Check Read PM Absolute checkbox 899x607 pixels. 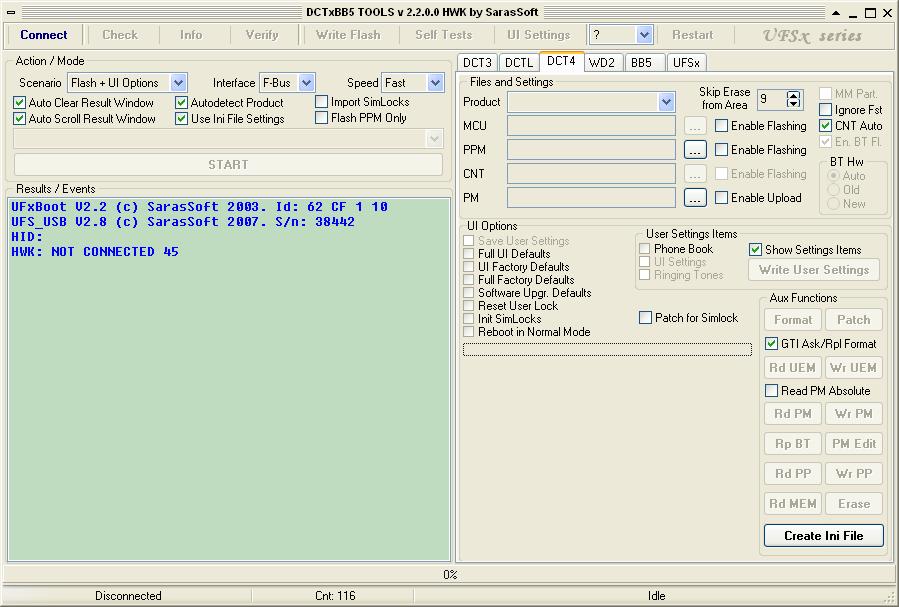pyautogui.click(x=772, y=391)
